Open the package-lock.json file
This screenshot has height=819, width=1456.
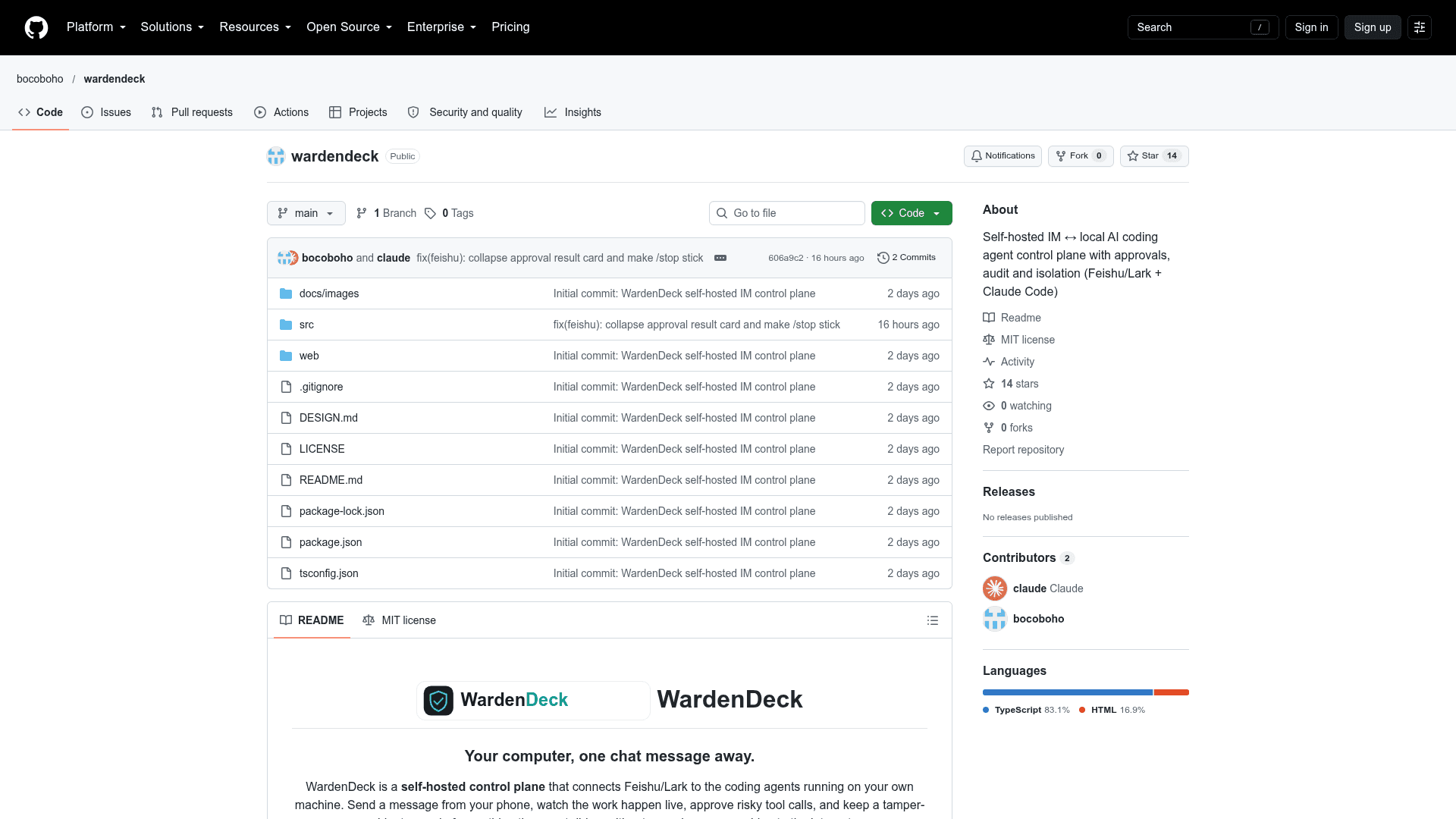(342, 511)
